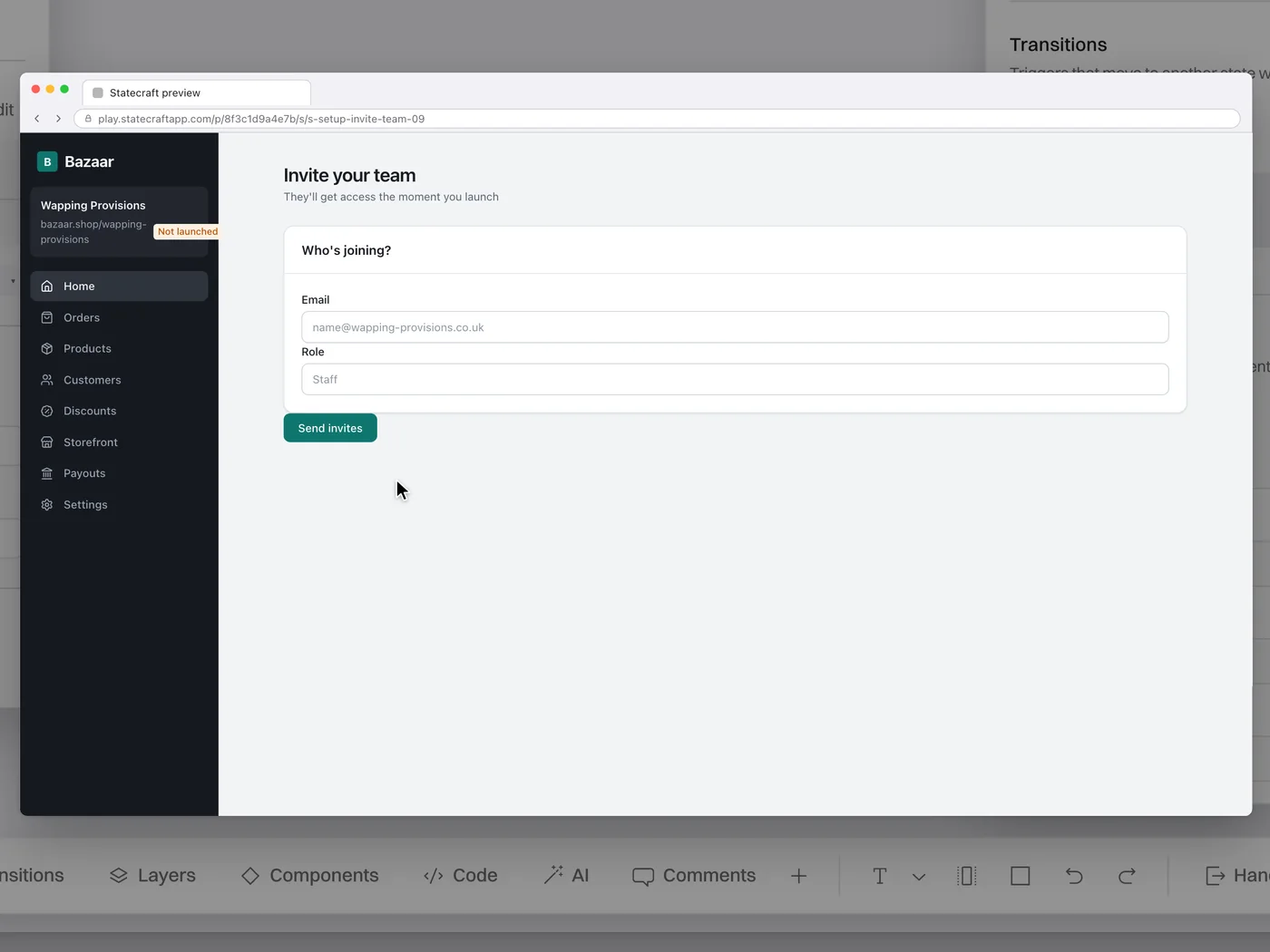Open the Role dropdown showing Staff

coord(735,379)
